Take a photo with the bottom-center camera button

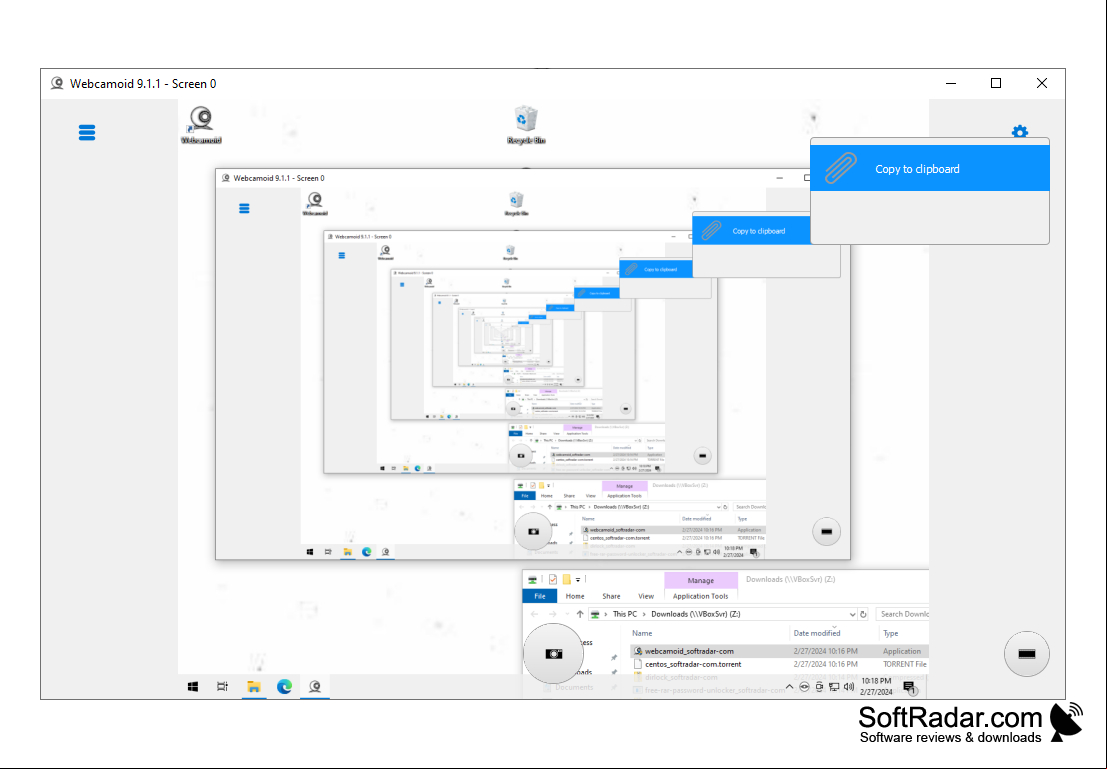[554, 654]
